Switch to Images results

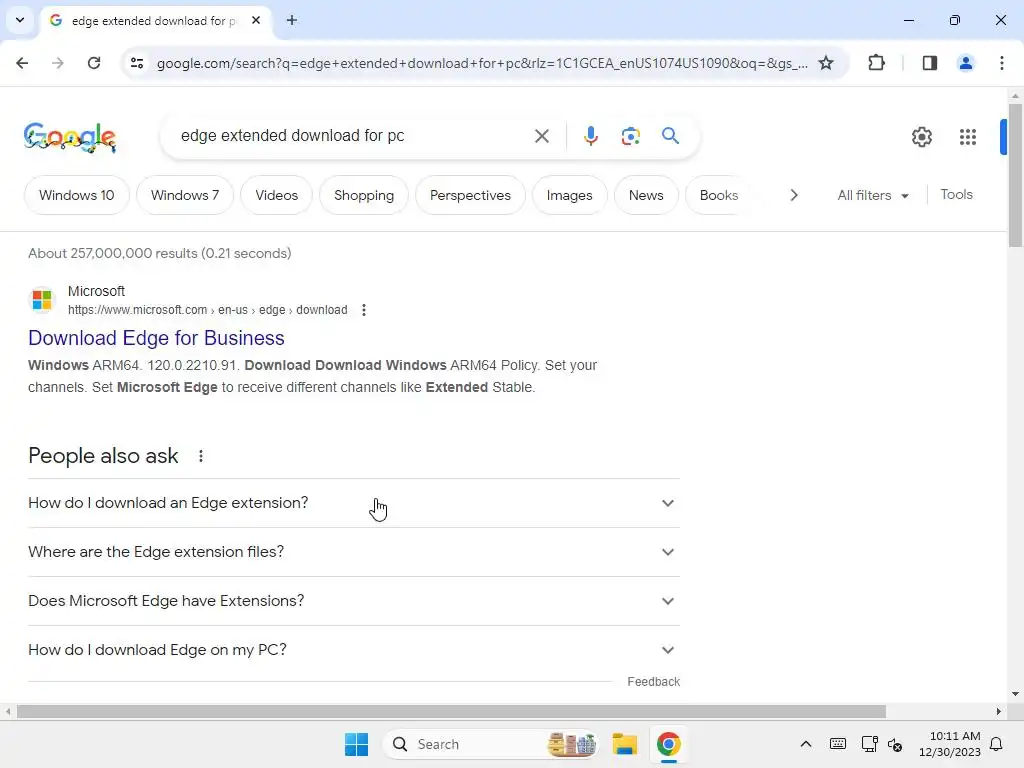[x=569, y=195]
